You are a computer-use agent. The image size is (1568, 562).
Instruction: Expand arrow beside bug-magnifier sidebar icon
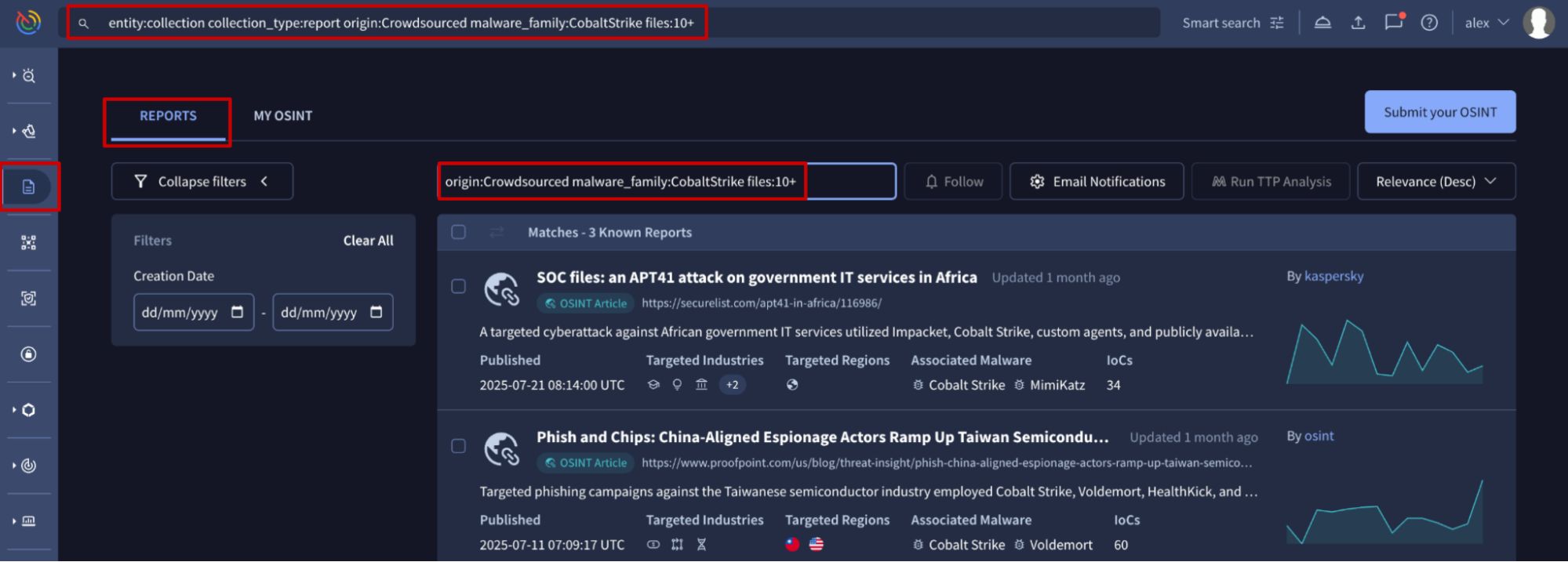click(x=14, y=75)
